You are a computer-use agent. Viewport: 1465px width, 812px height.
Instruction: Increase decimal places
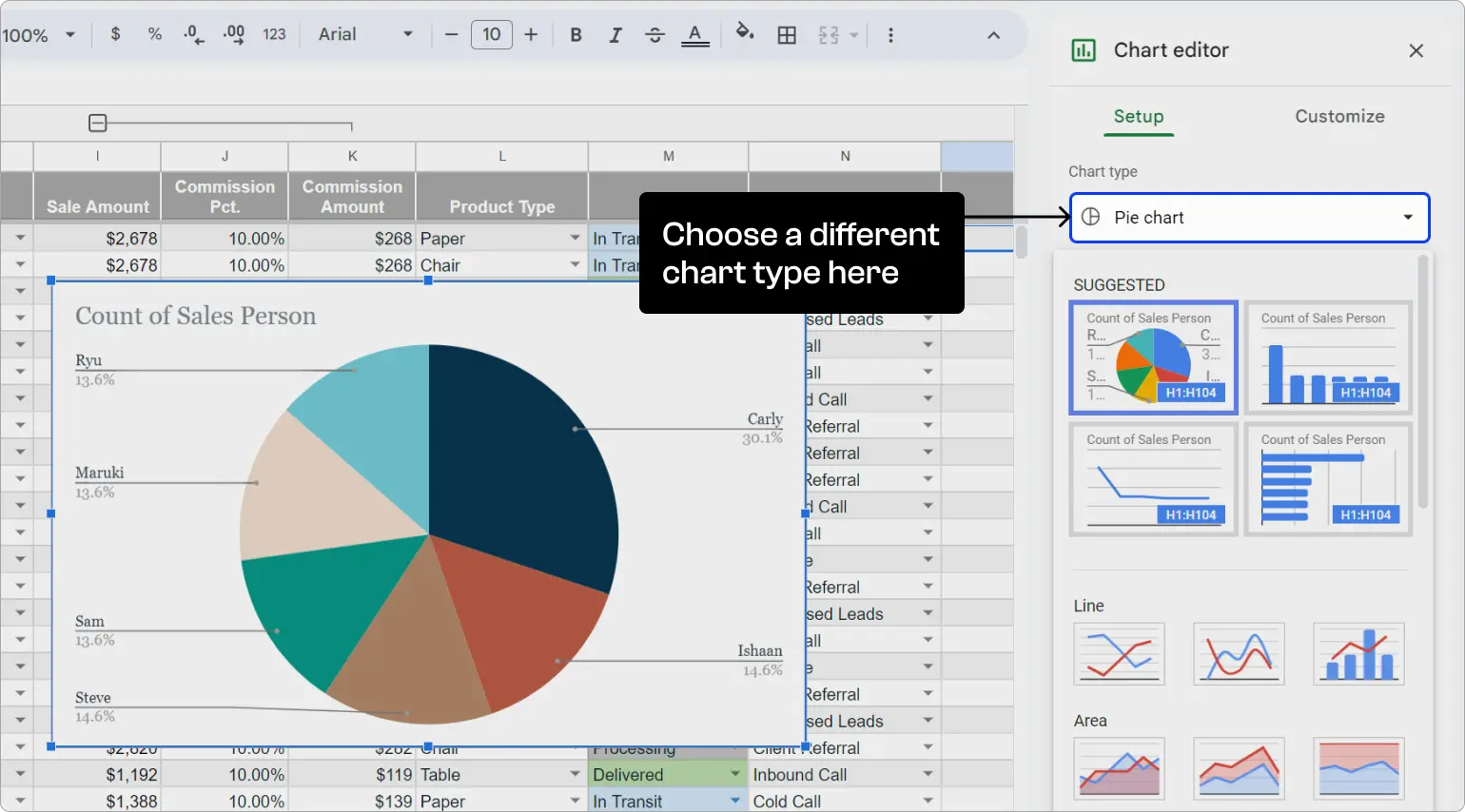coord(234,34)
